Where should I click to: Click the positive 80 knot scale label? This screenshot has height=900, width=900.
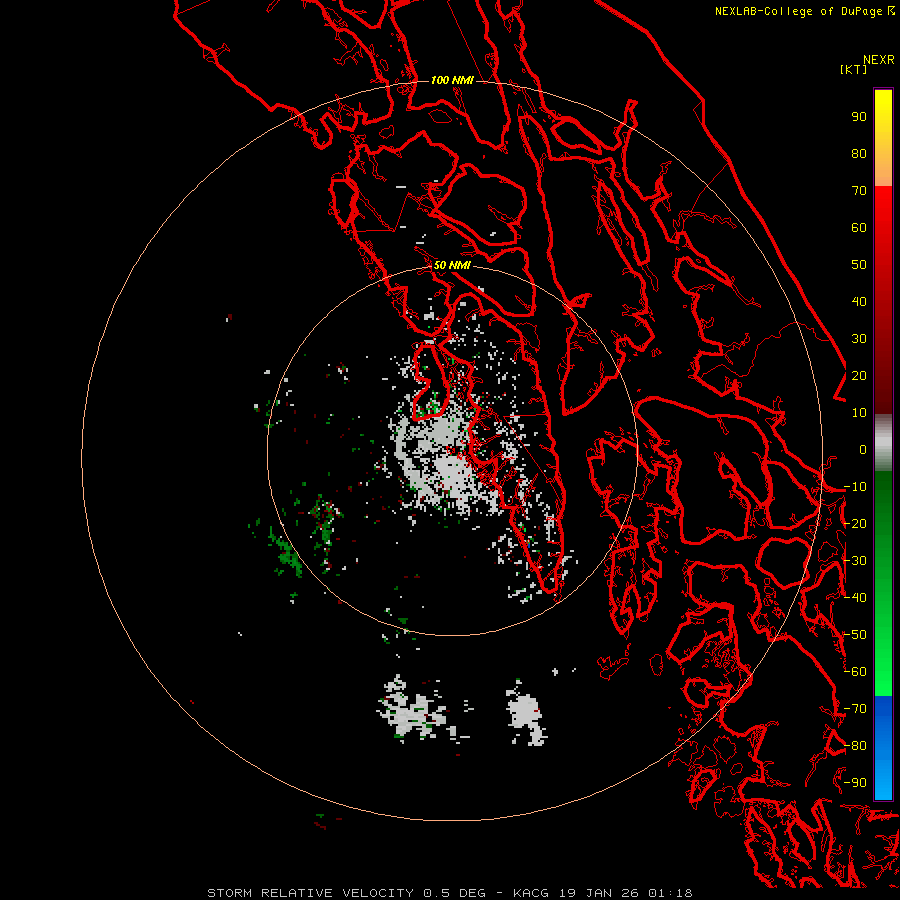point(859,154)
